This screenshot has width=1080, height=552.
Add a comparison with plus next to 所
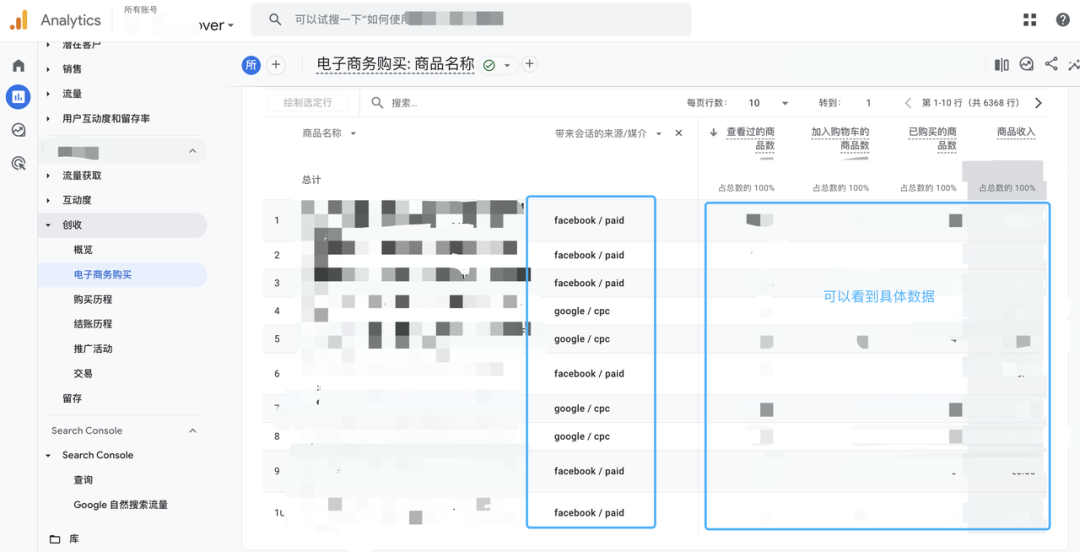tap(276, 65)
